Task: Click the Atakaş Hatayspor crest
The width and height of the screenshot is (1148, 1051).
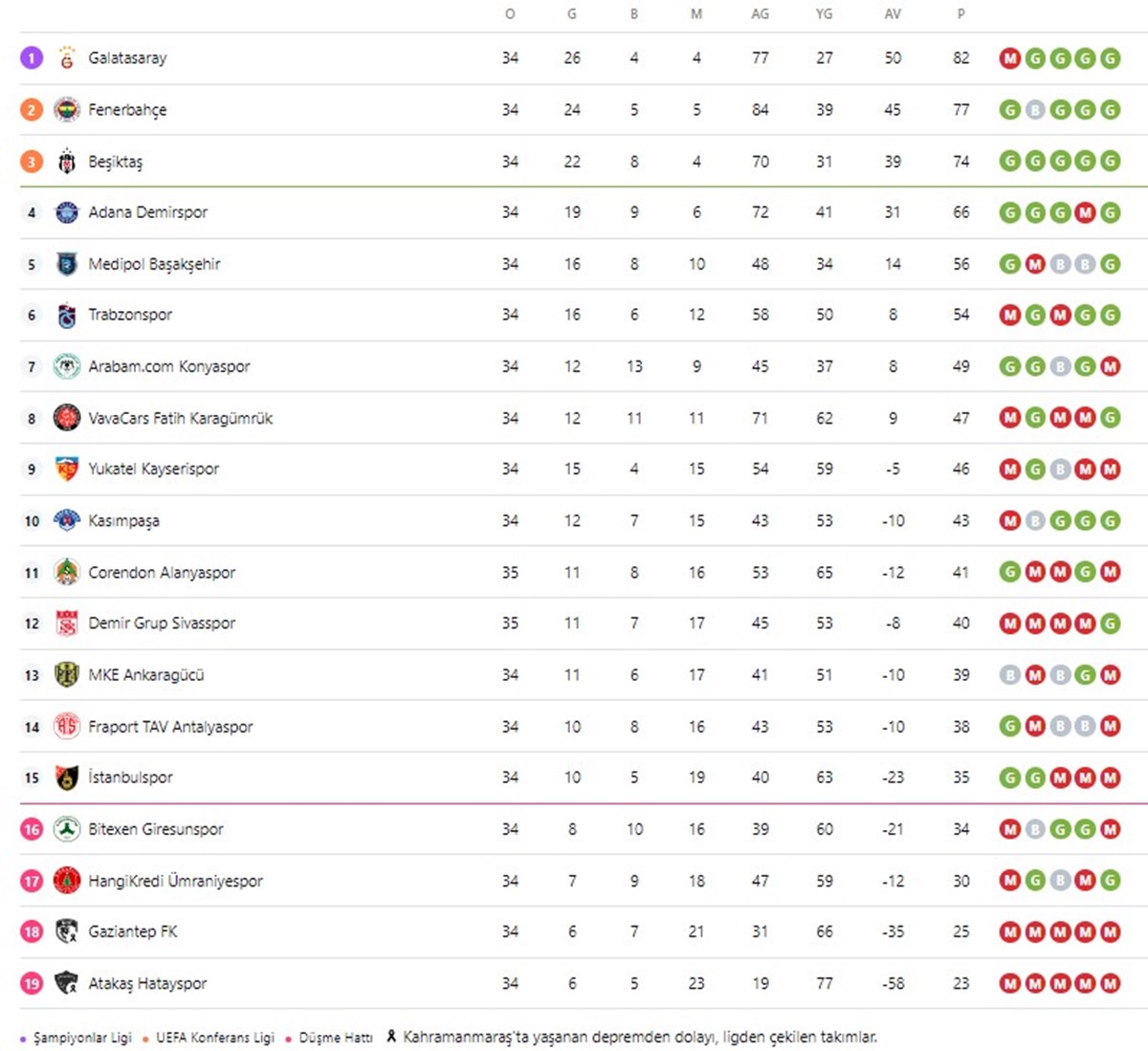Action: [66, 983]
